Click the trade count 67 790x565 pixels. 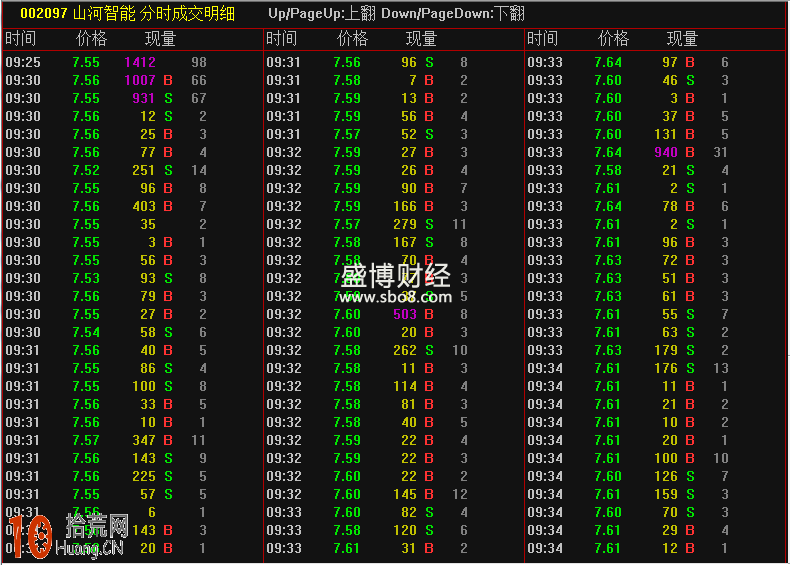[199, 98]
